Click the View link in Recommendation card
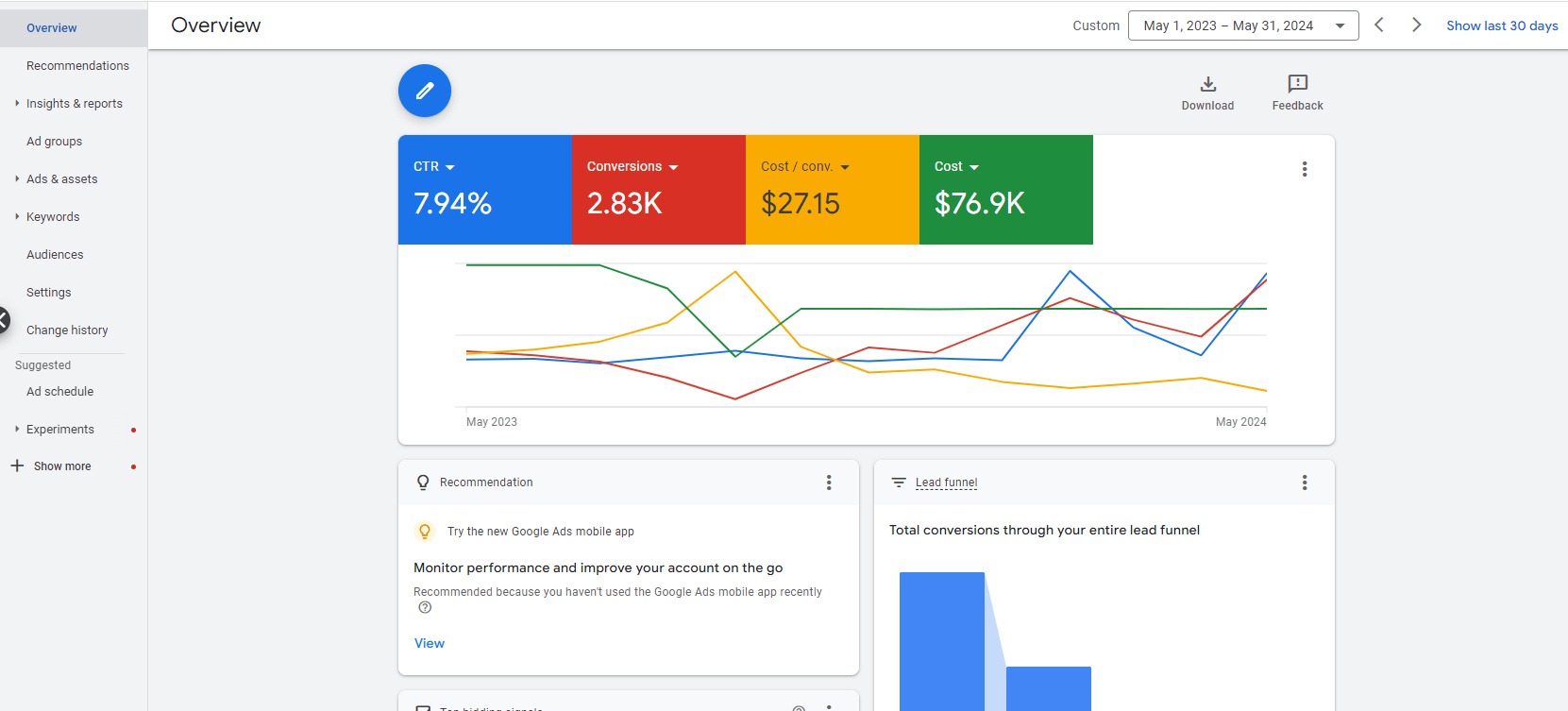The width and height of the screenshot is (1568, 711). pyautogui.click(x=430, y=643)
